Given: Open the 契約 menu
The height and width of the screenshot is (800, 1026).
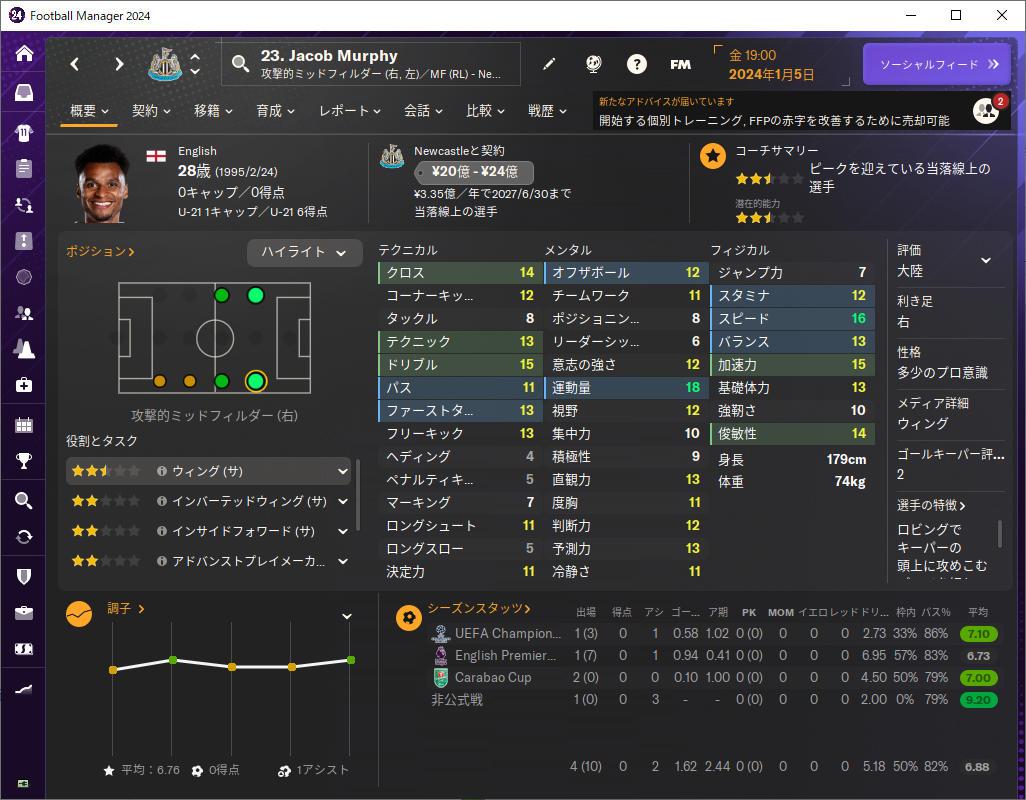Looking at the screenshot, I should pyautogui.click(x=152, y=111).
